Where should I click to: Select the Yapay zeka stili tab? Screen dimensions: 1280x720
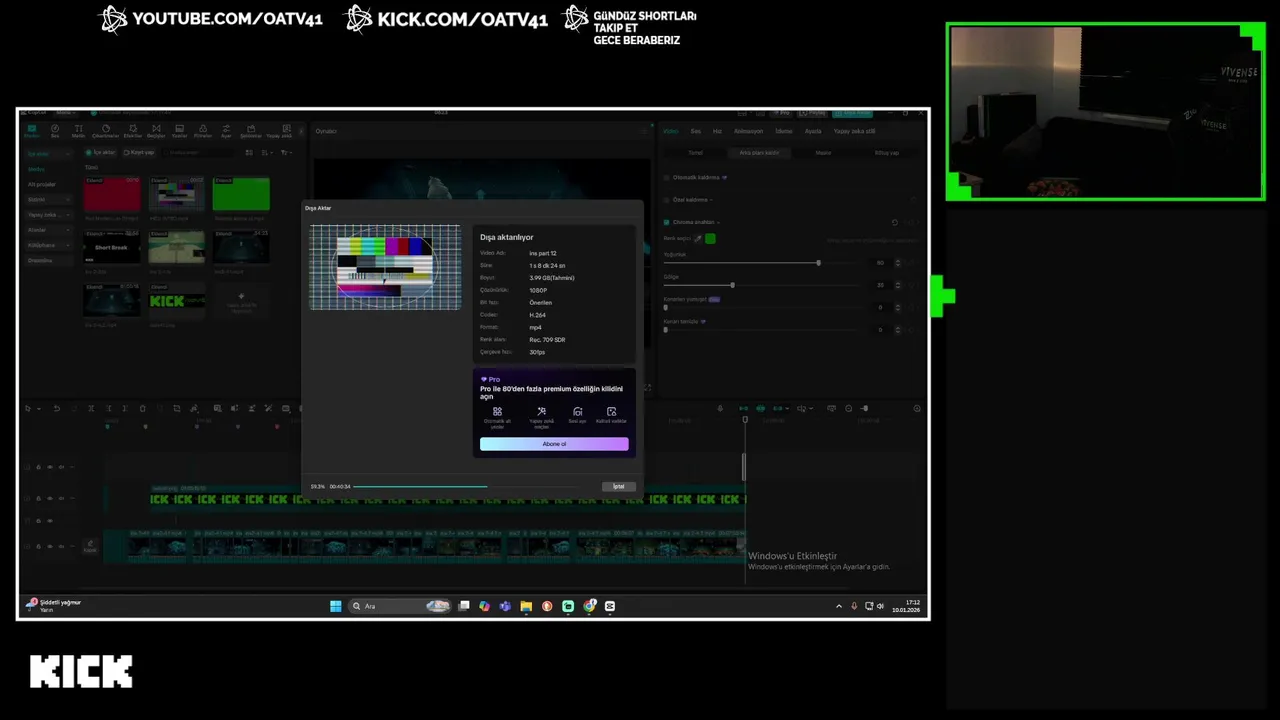[855, 131]
